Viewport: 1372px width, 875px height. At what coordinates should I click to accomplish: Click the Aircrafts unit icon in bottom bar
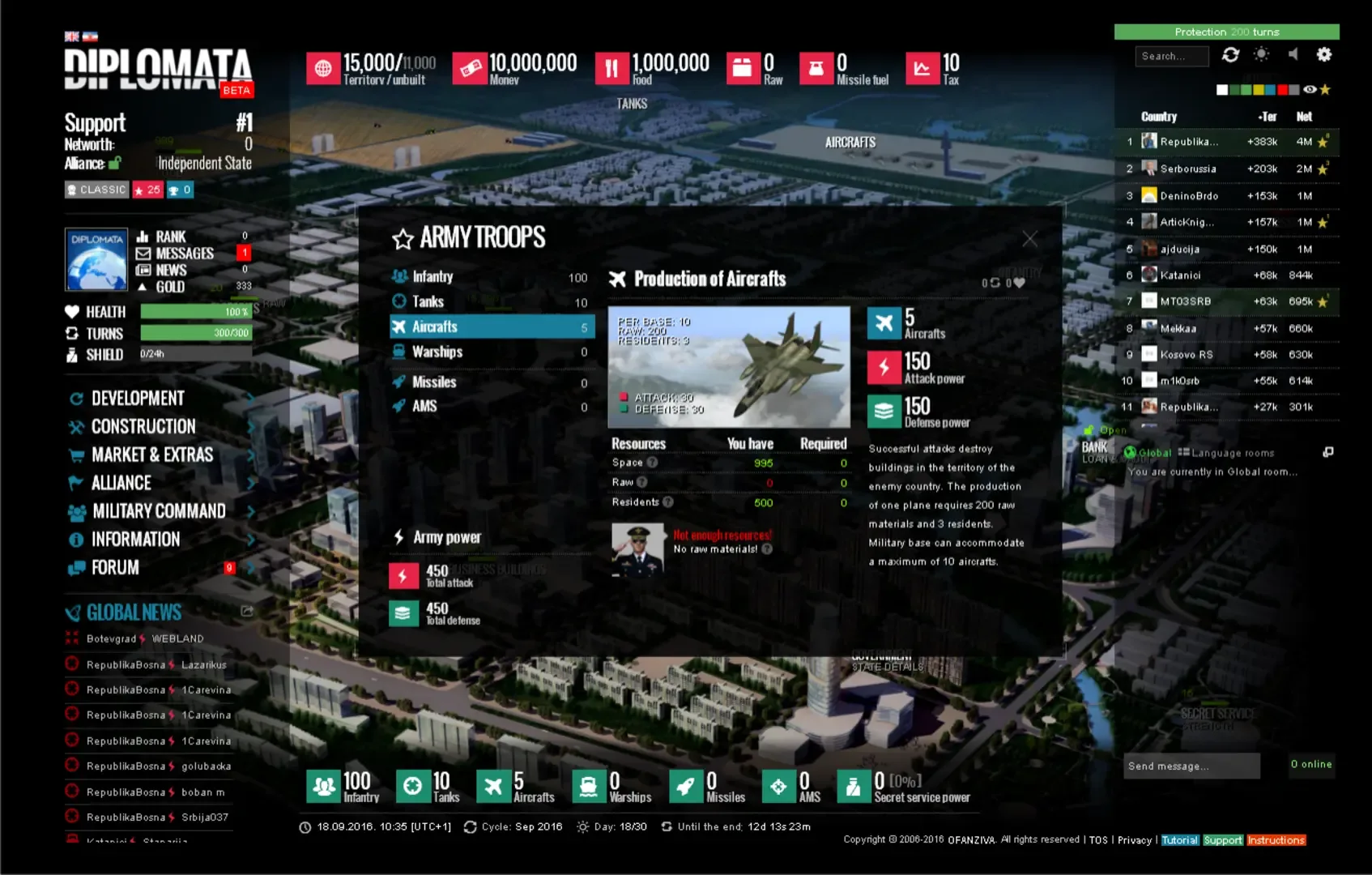(492, 786)
